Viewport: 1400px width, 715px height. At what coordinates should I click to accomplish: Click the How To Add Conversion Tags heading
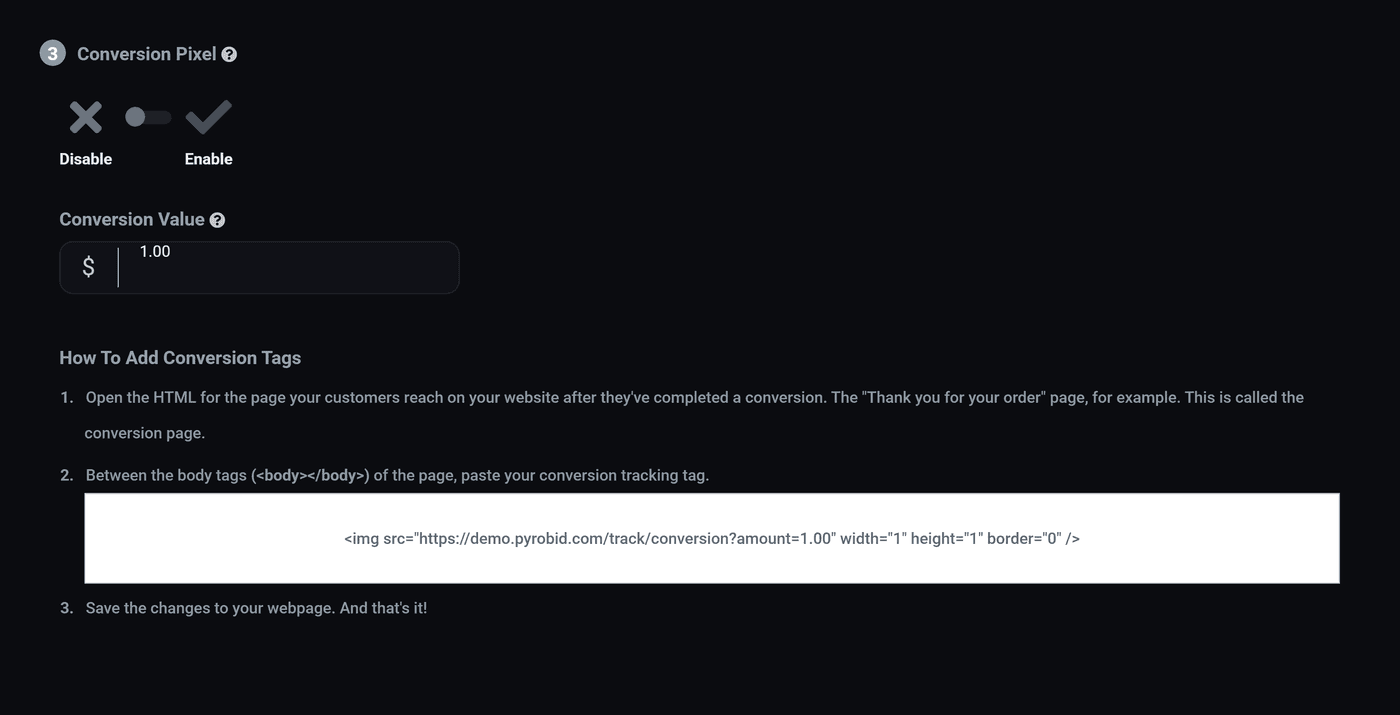point(180,358)
